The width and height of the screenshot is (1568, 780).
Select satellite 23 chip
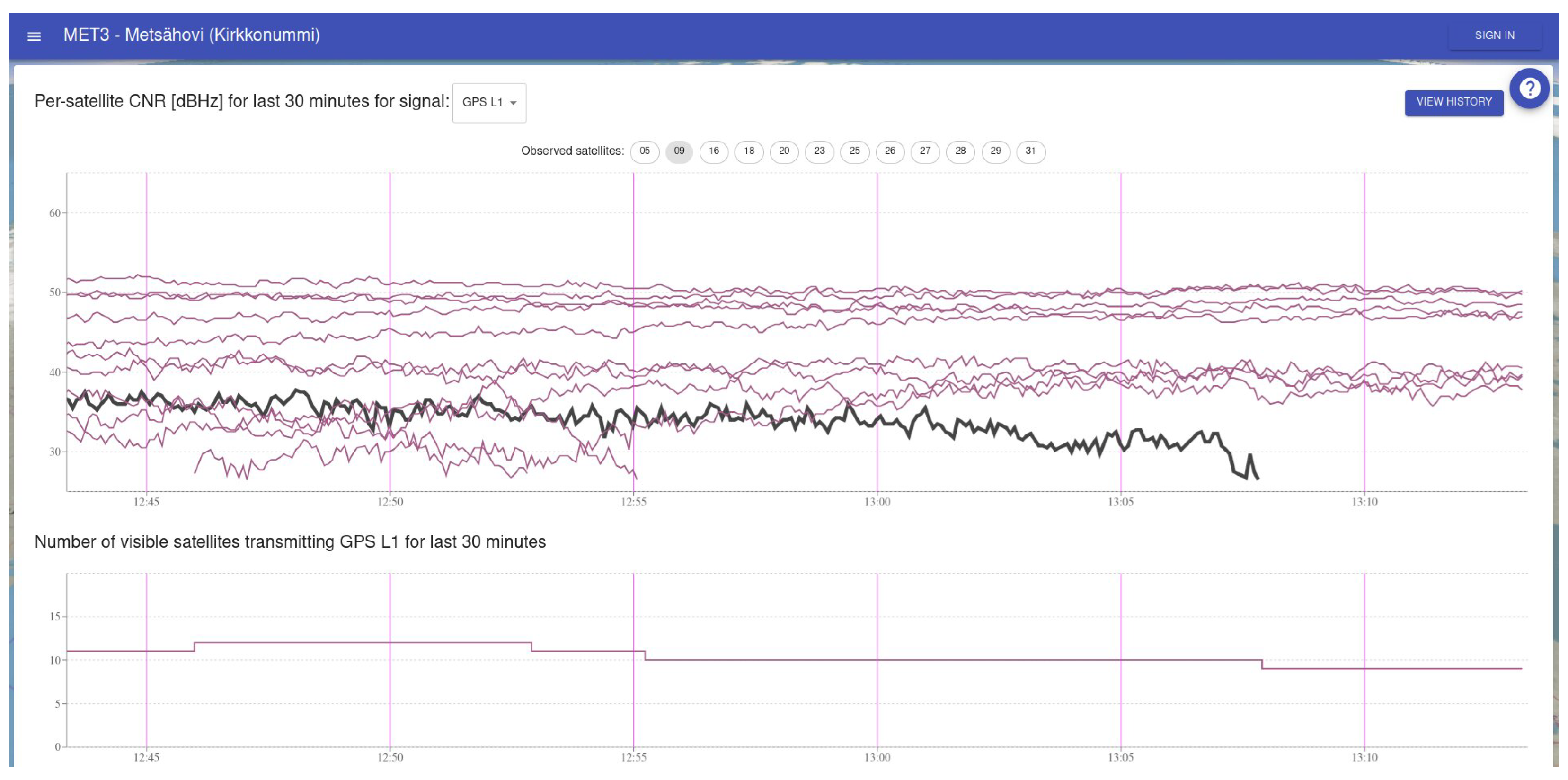pos(819,151)
